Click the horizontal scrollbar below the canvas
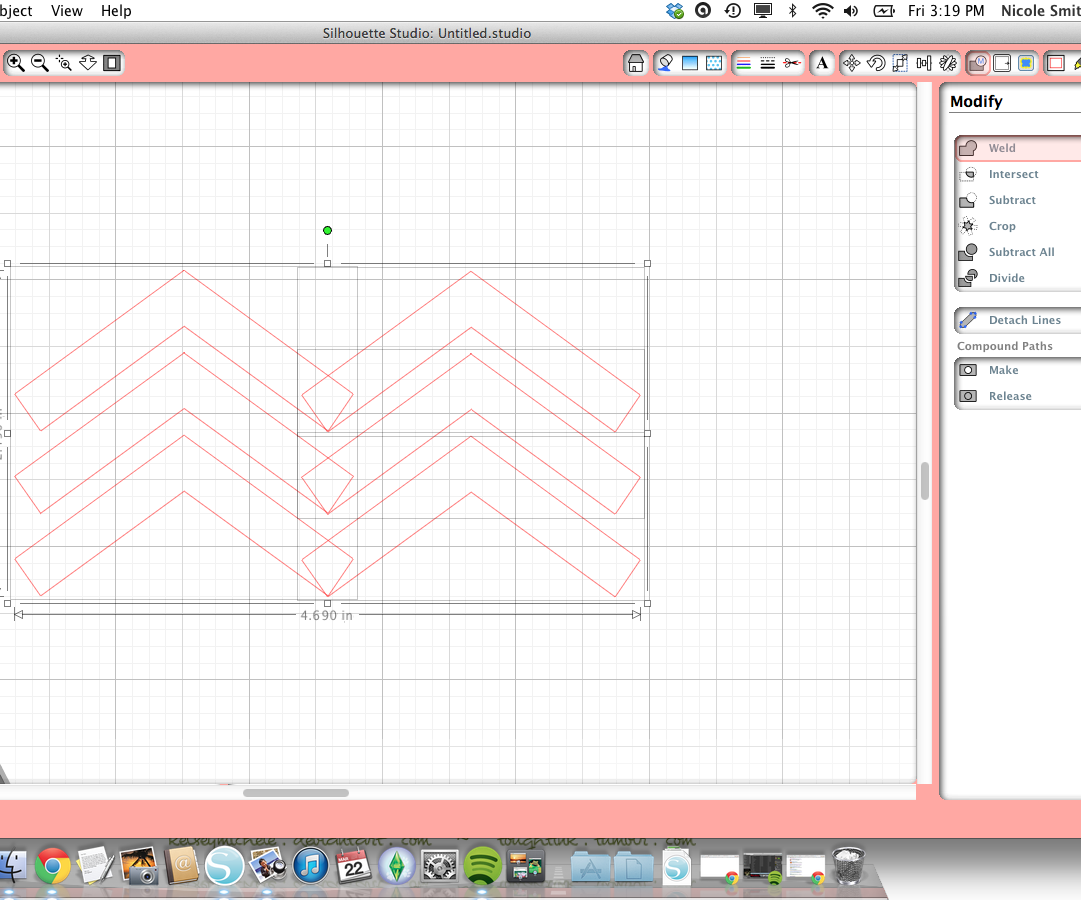This screenshot has height=900, width=1081. click(295, 792)
